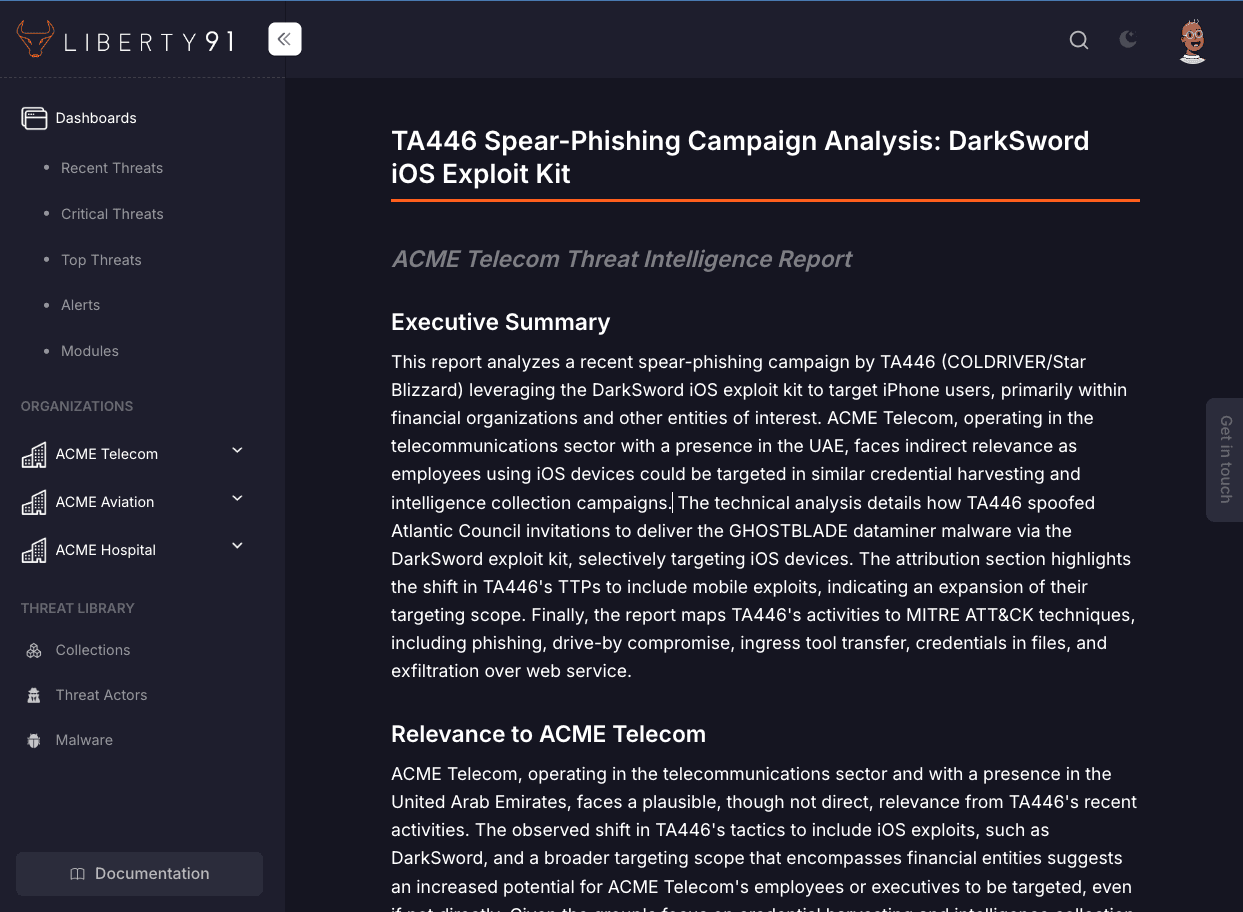The width and height of the screenshot is (1243, 912).
Task: Expand the ACME Telecom organization chevron
Action: [237, 450]
